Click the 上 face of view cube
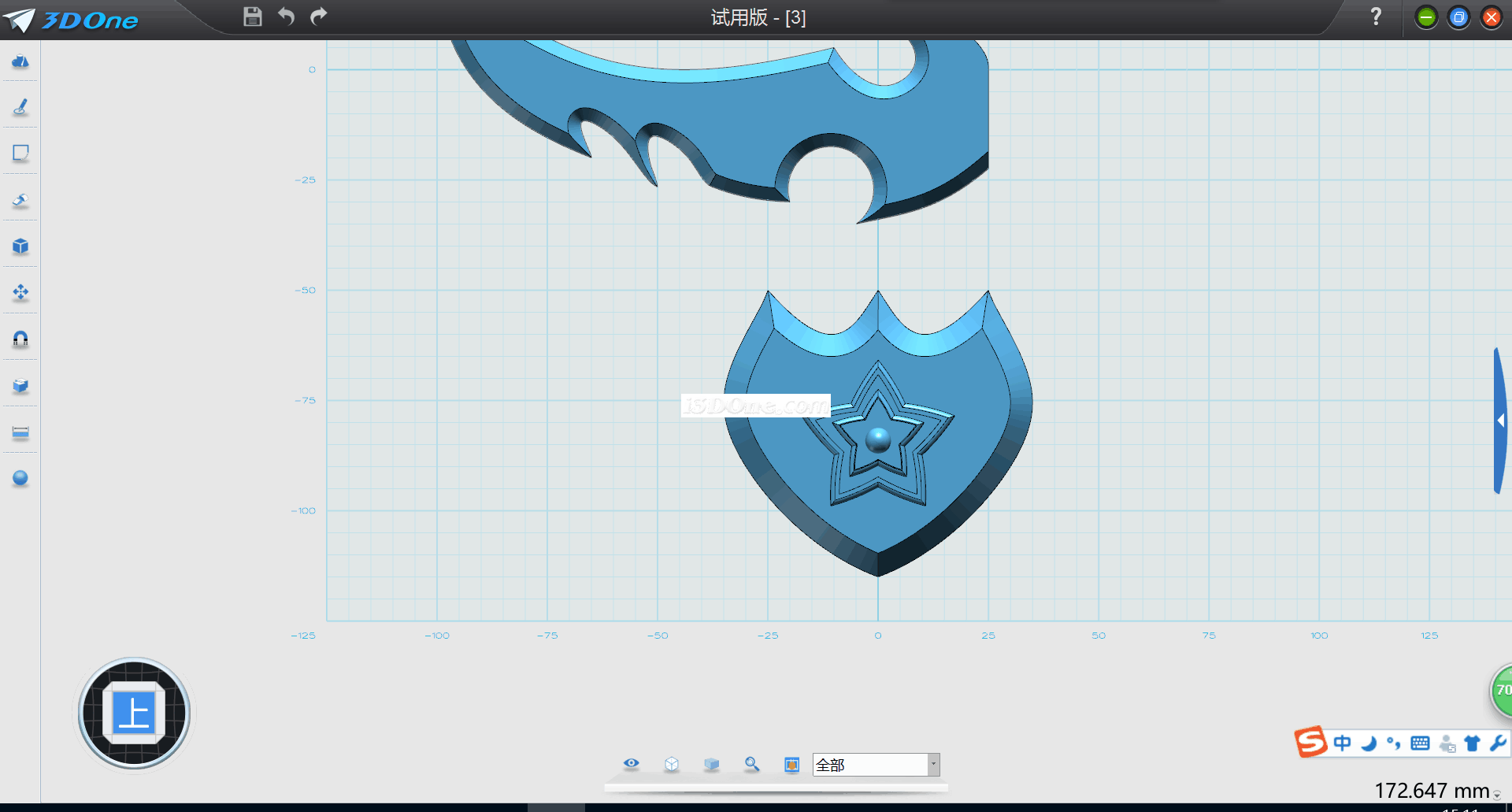Screen dimensions: 1512x812 134,714
